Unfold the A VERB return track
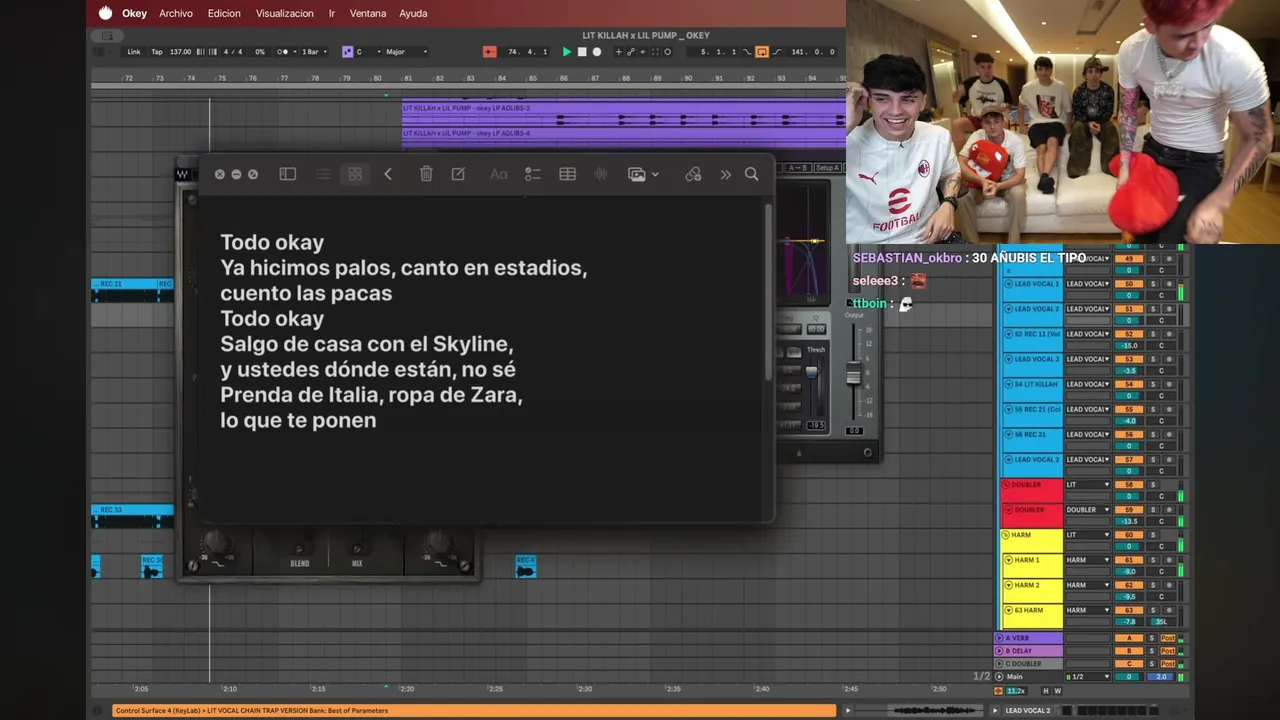The width and height of the screenshot is (1280, 720). 1000,638
